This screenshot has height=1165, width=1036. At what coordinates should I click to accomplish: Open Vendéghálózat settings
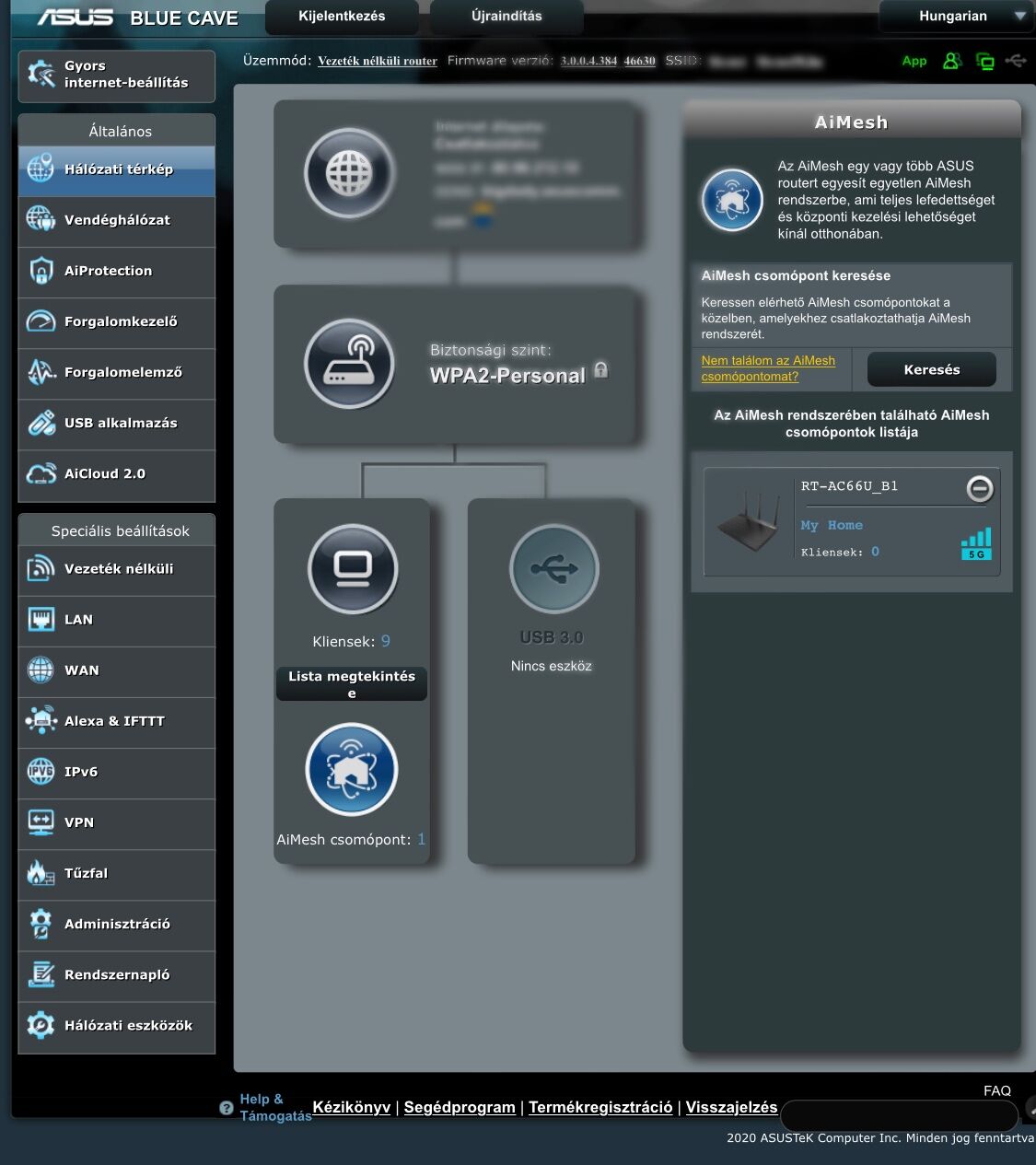pyautogui.click(x=117, y=221)
